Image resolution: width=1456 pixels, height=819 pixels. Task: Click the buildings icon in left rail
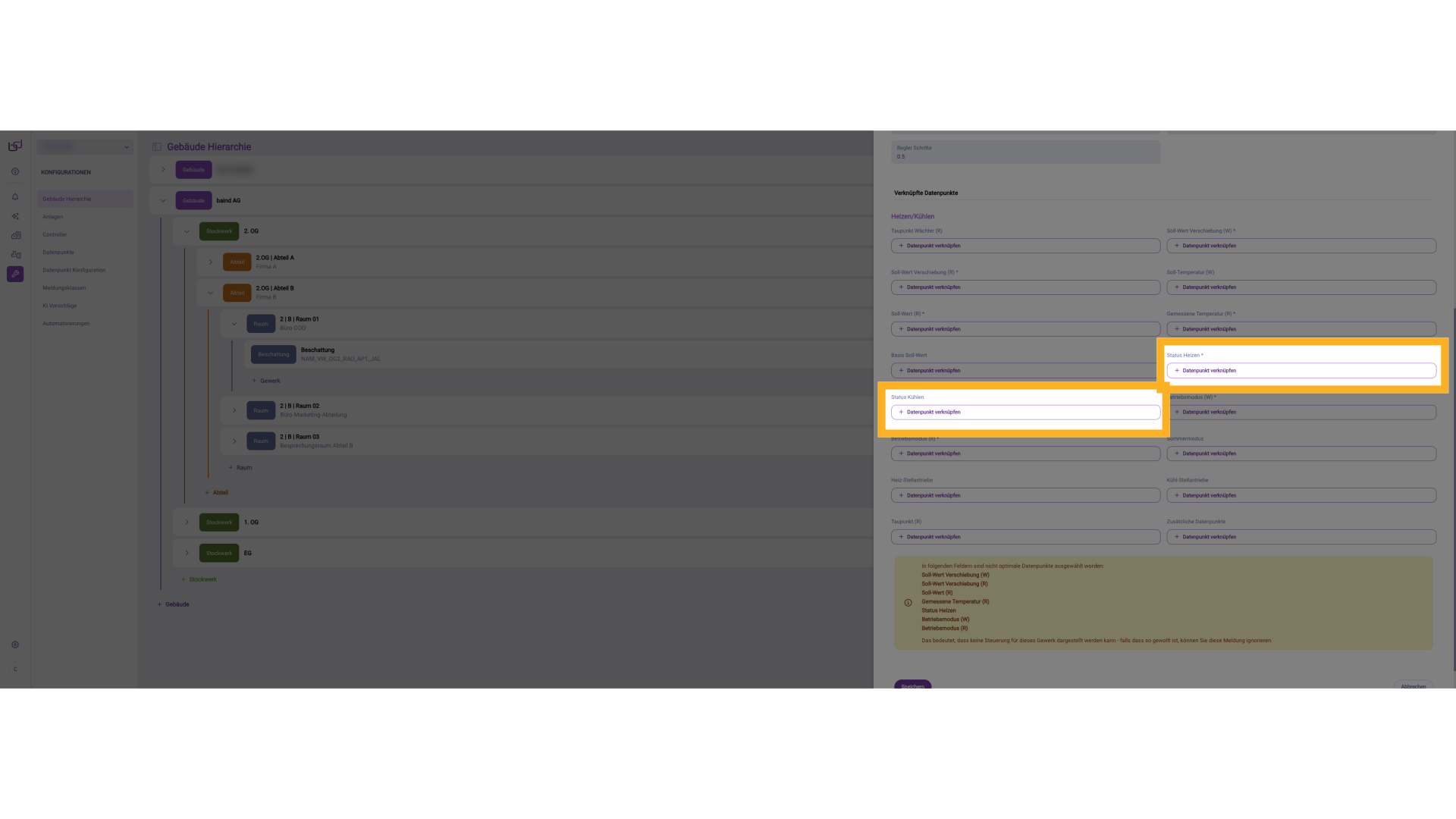point(15,235)
